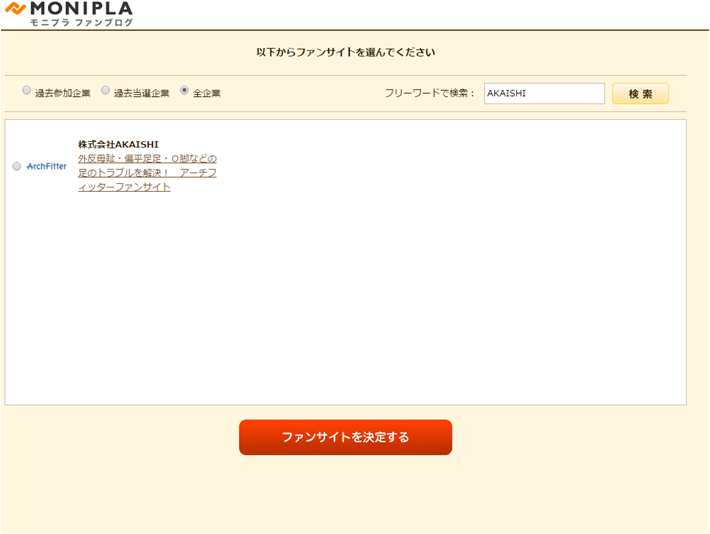This screenshot has width=710, height=534.
Task: Click the 検索 search button
Action: pyautogui.click(x=640, y=93)
